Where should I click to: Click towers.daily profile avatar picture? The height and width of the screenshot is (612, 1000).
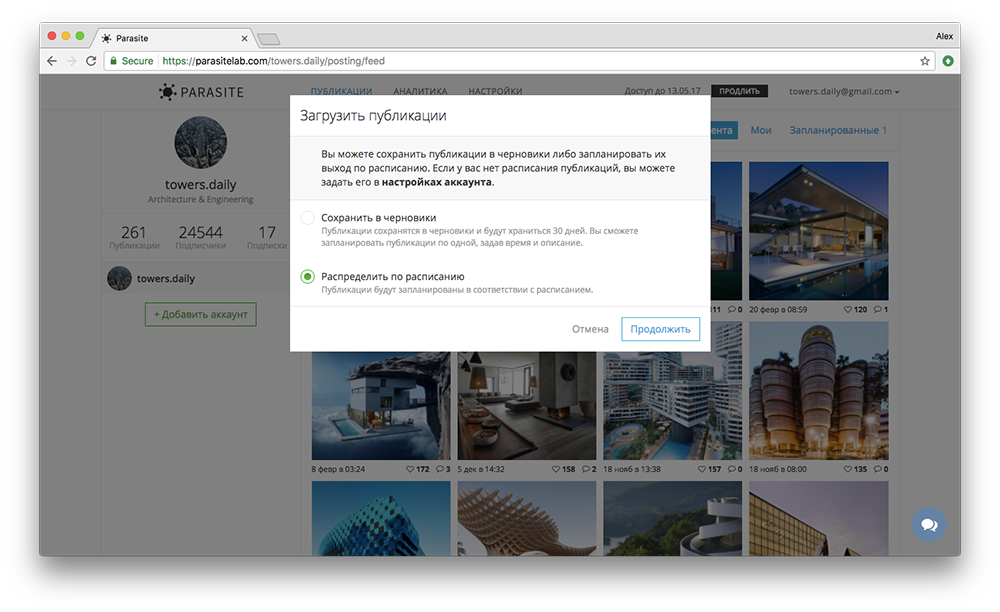pos(201,141)
